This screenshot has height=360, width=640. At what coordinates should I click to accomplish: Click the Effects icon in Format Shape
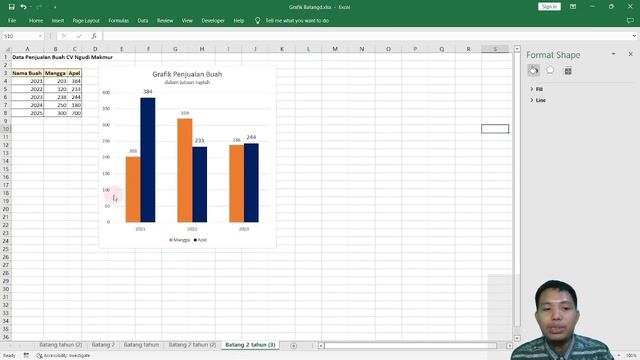pos(550,71)
